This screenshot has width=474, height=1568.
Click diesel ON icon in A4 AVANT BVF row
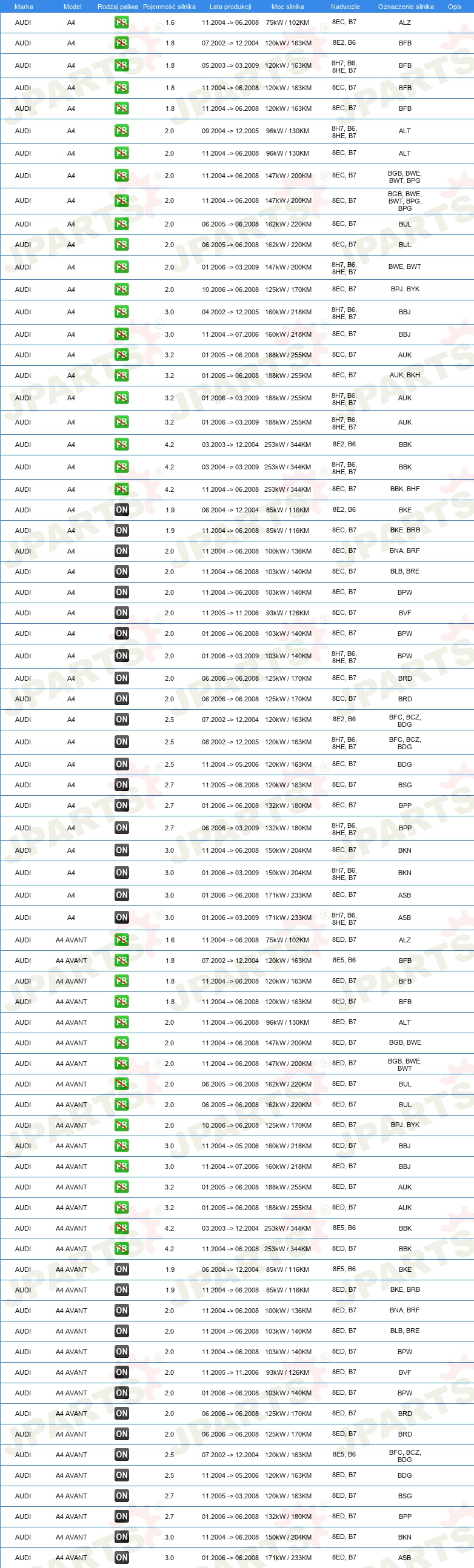tap(122, 1372)
